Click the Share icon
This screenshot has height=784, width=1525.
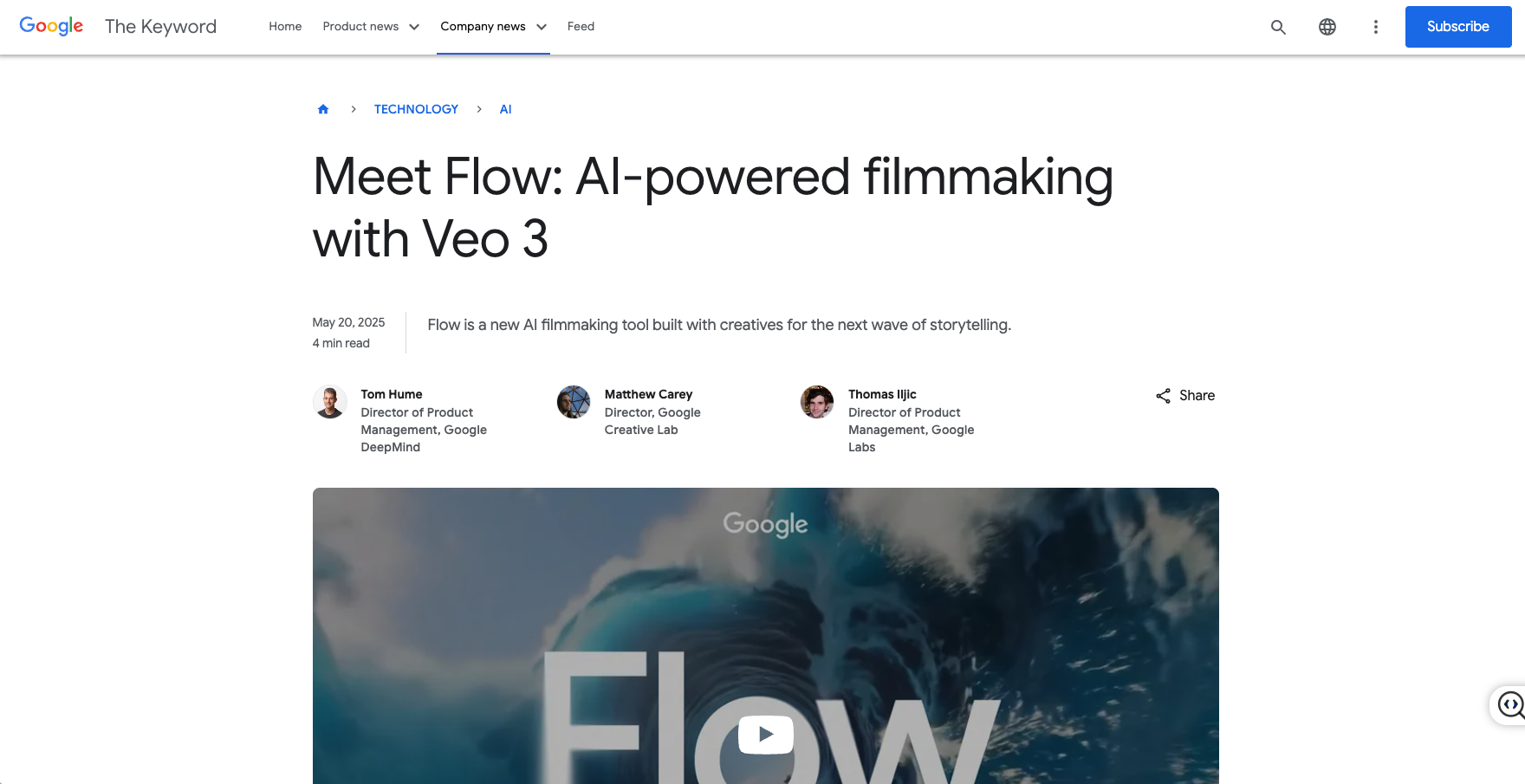(x=1163, y=396)
